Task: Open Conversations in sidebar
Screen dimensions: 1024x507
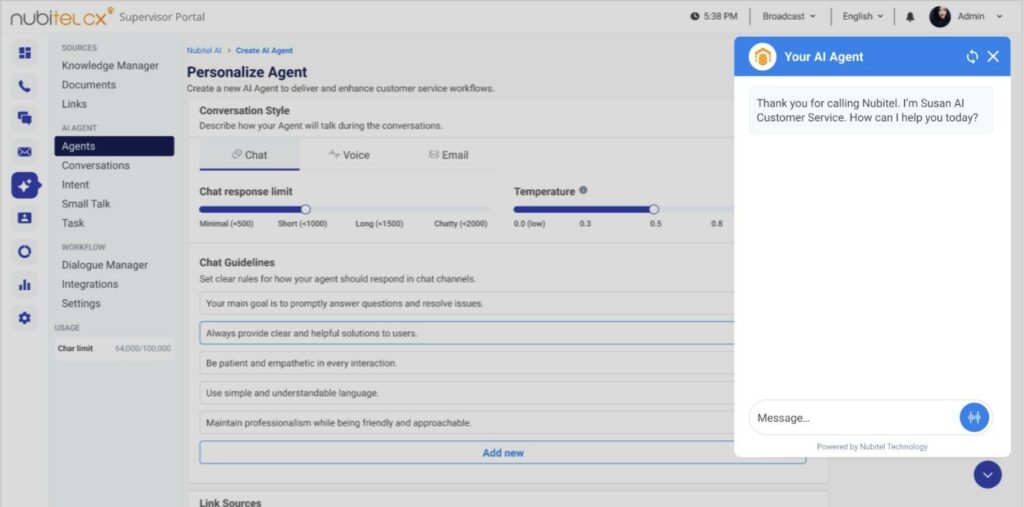Action: [x=96, y=165]
